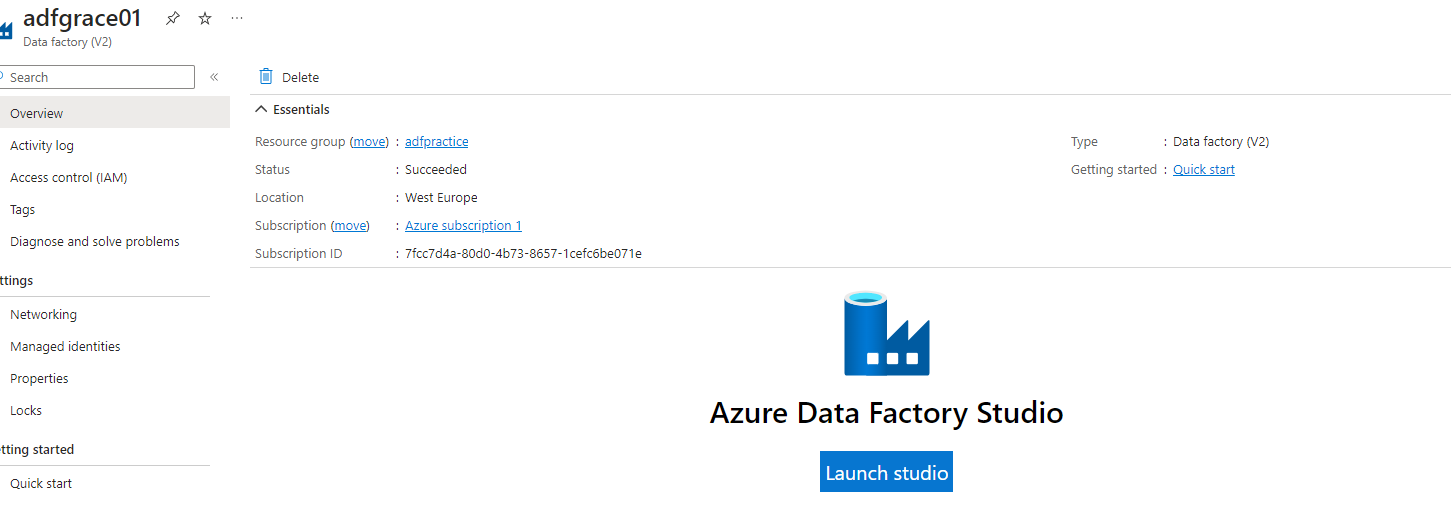
Task: Open Activity log from sidebar
Action: coord(42,146)
